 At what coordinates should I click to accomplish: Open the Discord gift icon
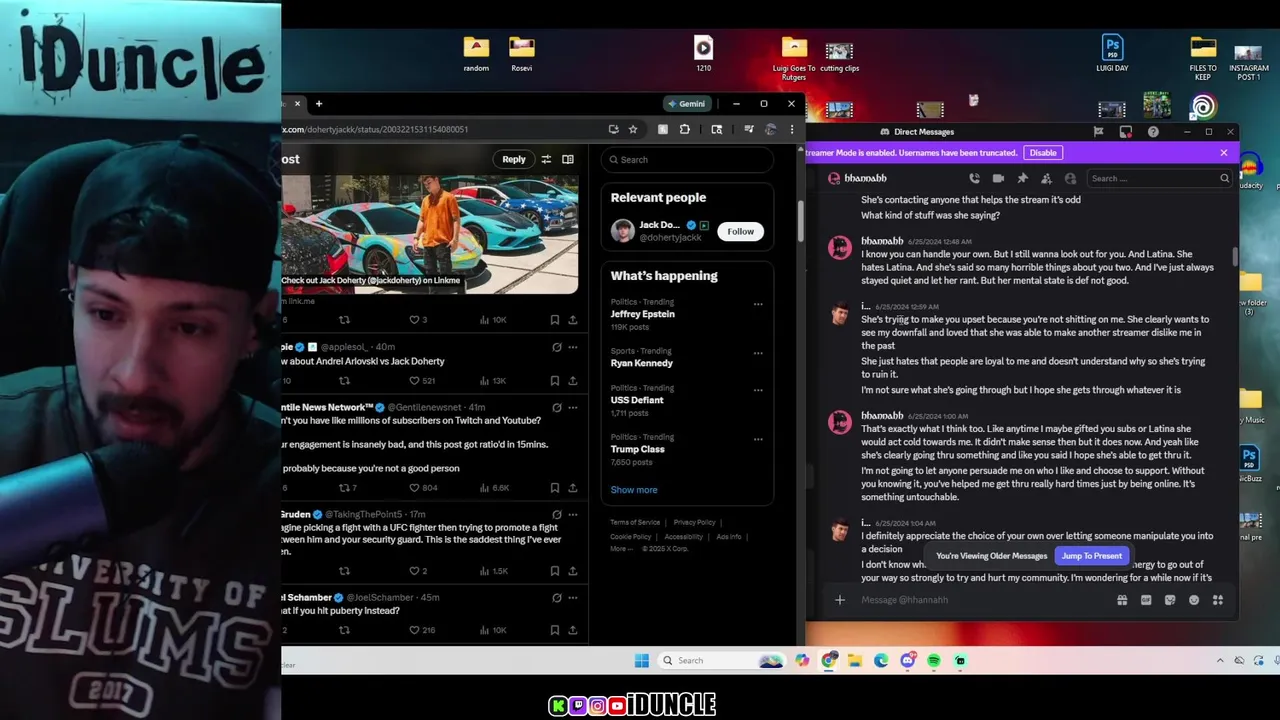[x=1122, y=600]
